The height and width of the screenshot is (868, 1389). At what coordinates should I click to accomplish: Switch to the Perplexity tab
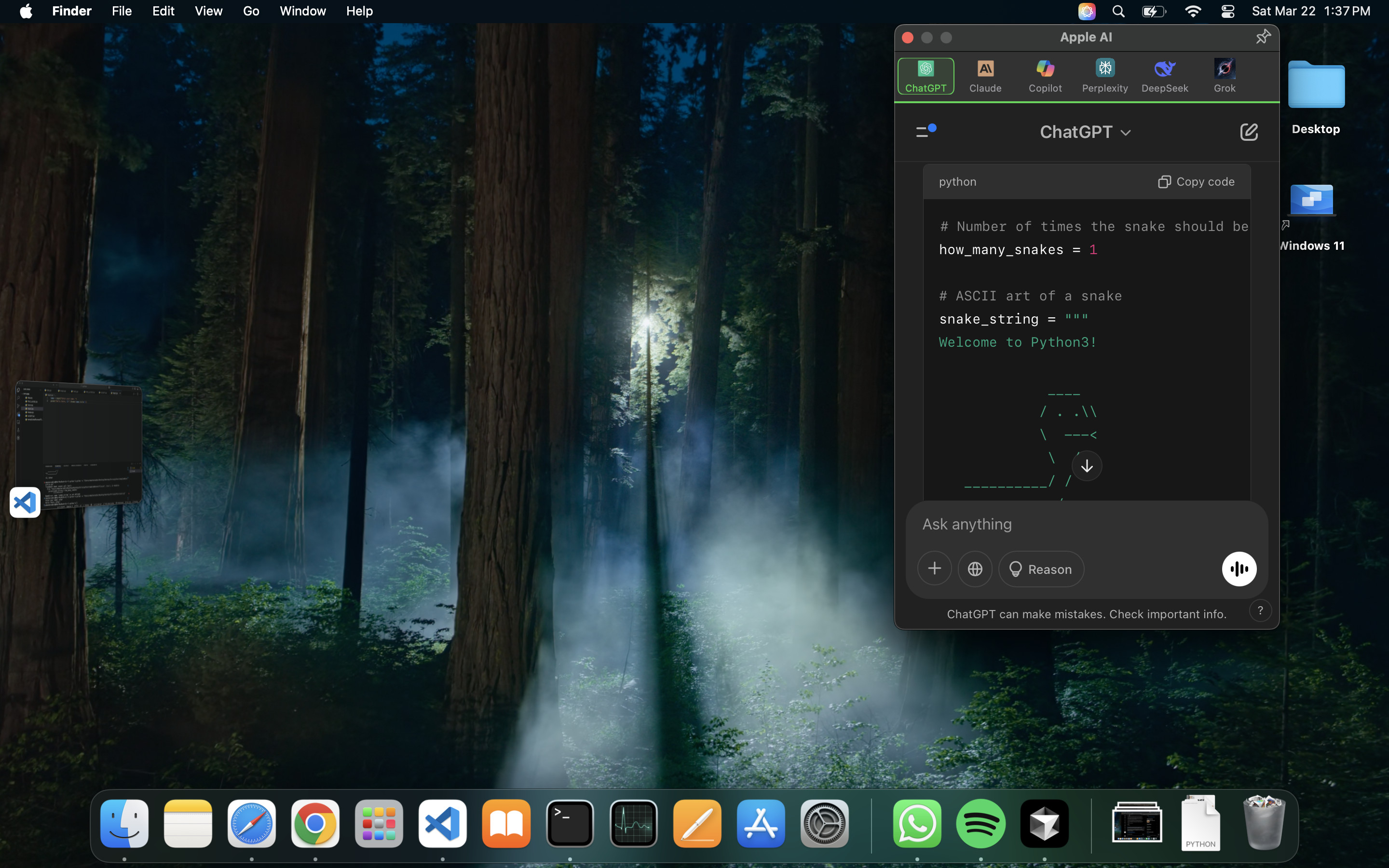(x=1104, y=76)
